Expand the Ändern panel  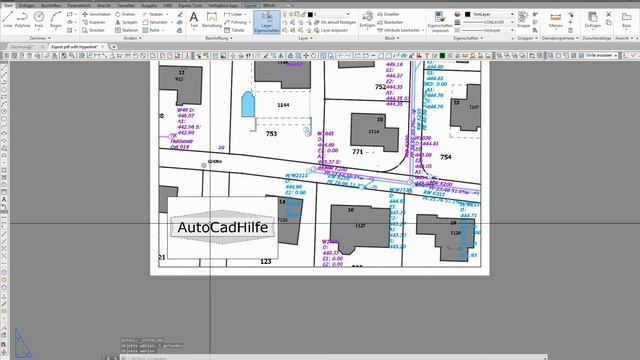[x=133, y=38]
